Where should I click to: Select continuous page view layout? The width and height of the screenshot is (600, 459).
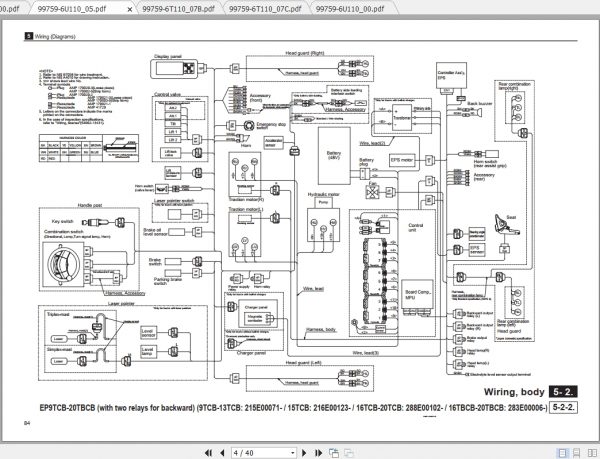(x=577, y=453)
